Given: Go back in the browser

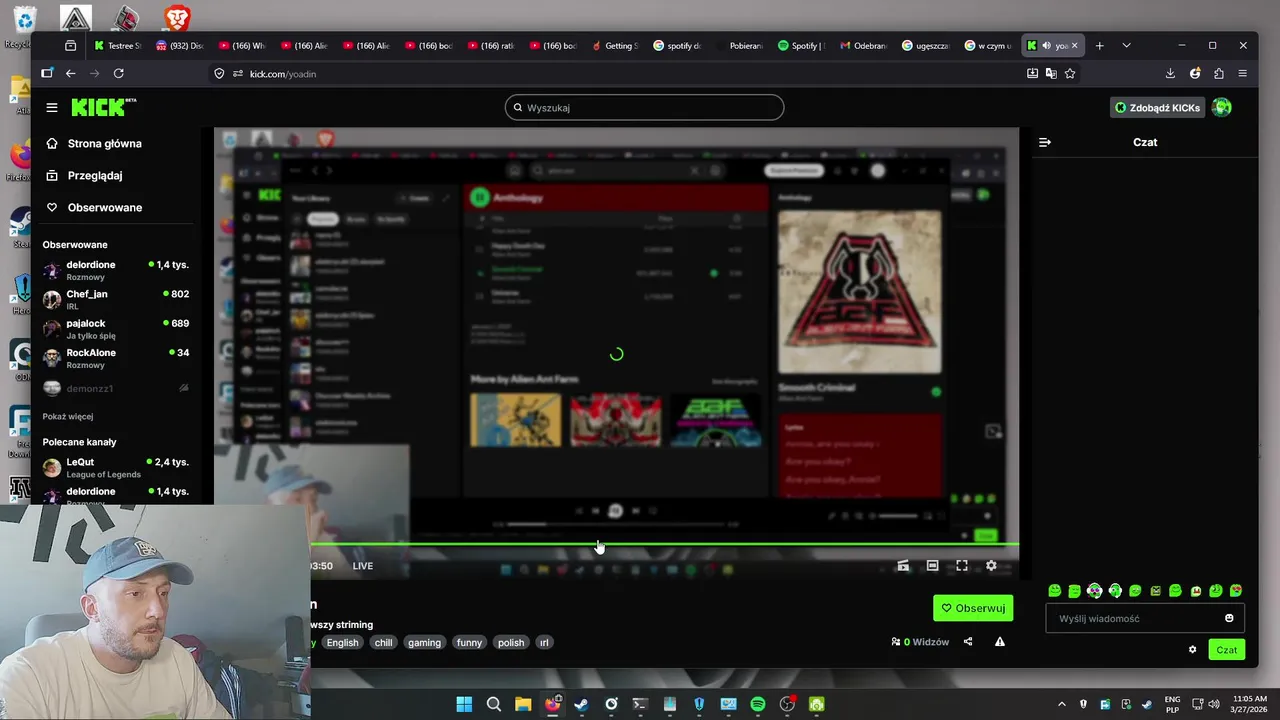Looking at the screenshot, I should tap(70, 73).
